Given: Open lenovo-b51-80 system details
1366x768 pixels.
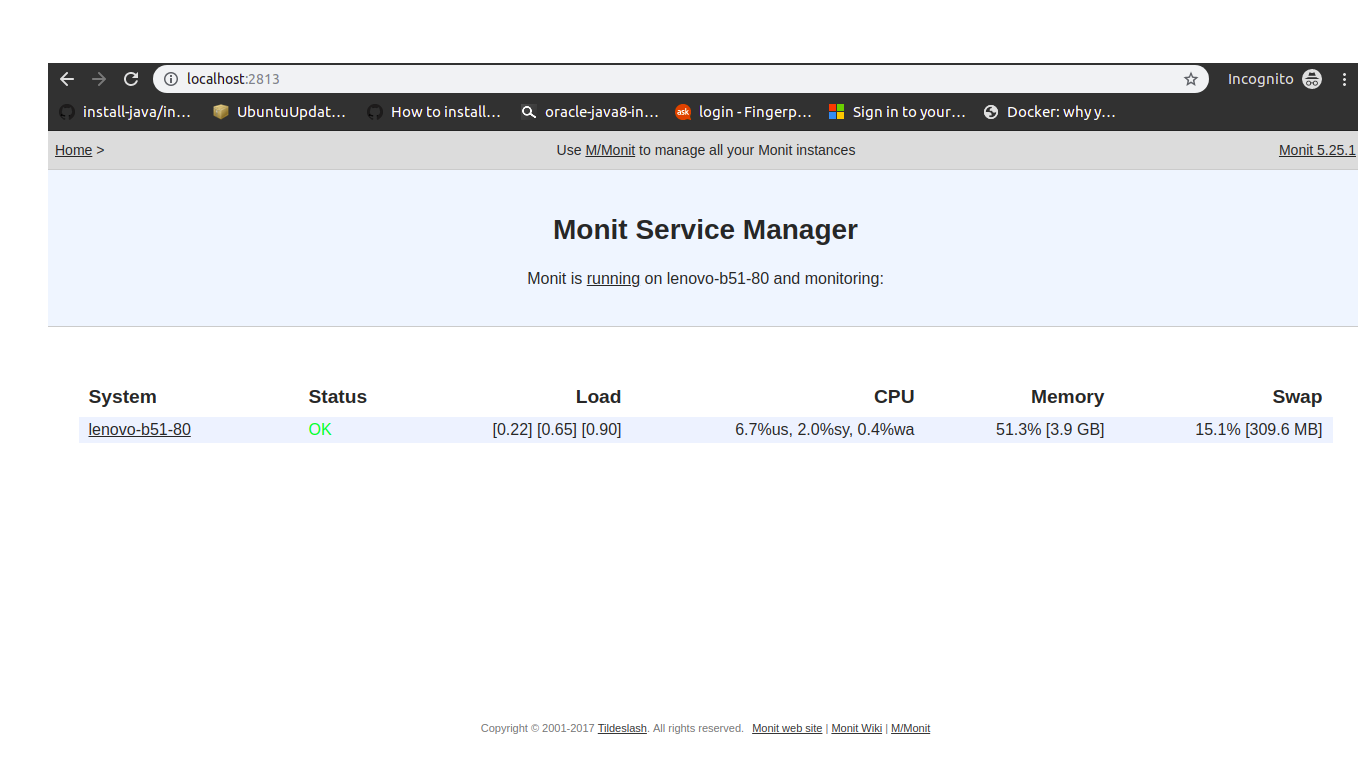Looking at the screenshot, I should click(139, 430).
